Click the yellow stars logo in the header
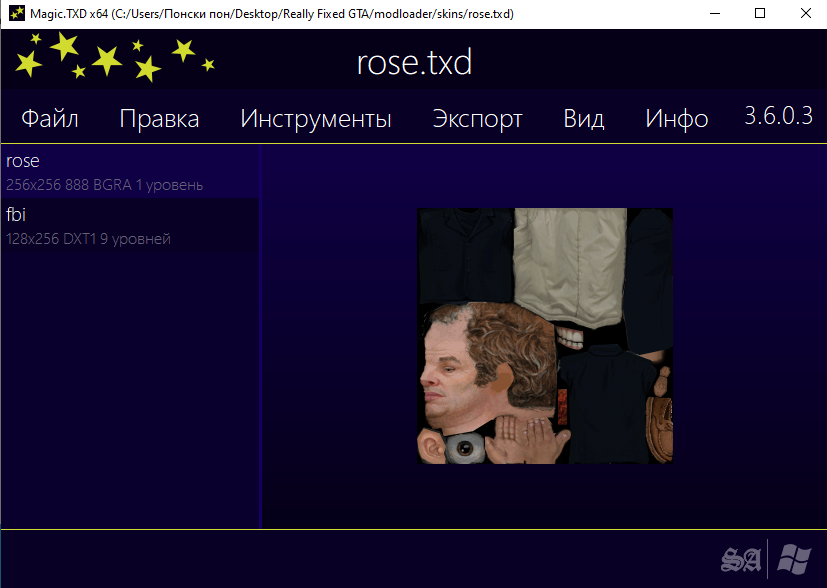This screenshot has width=827, height=588. click(x=113, y=57)
